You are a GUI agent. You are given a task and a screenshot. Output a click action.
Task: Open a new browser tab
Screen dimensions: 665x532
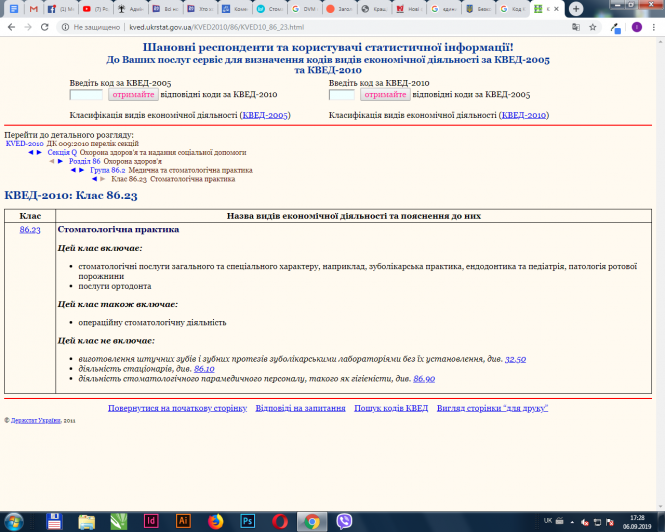click(x=576, y=8)
